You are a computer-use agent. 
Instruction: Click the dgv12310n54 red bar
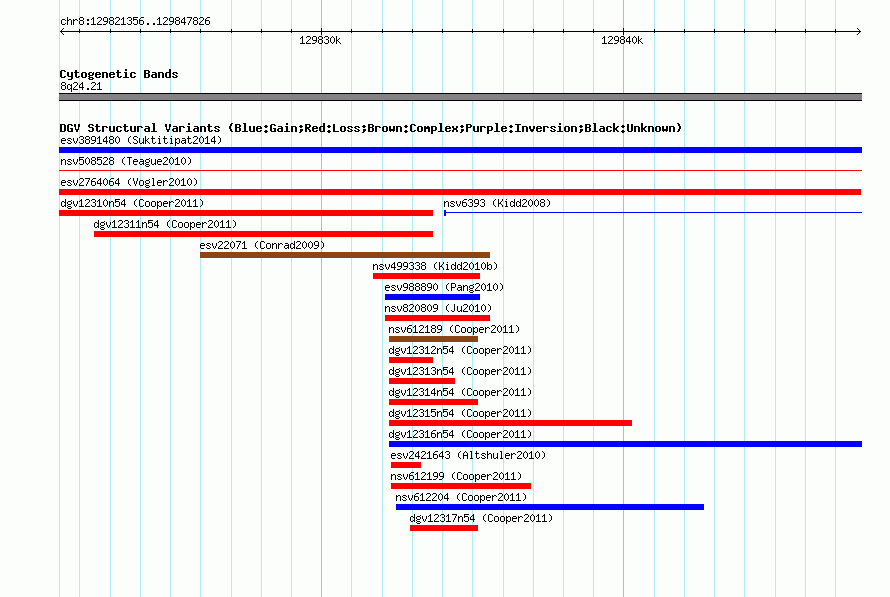[246, 213]
